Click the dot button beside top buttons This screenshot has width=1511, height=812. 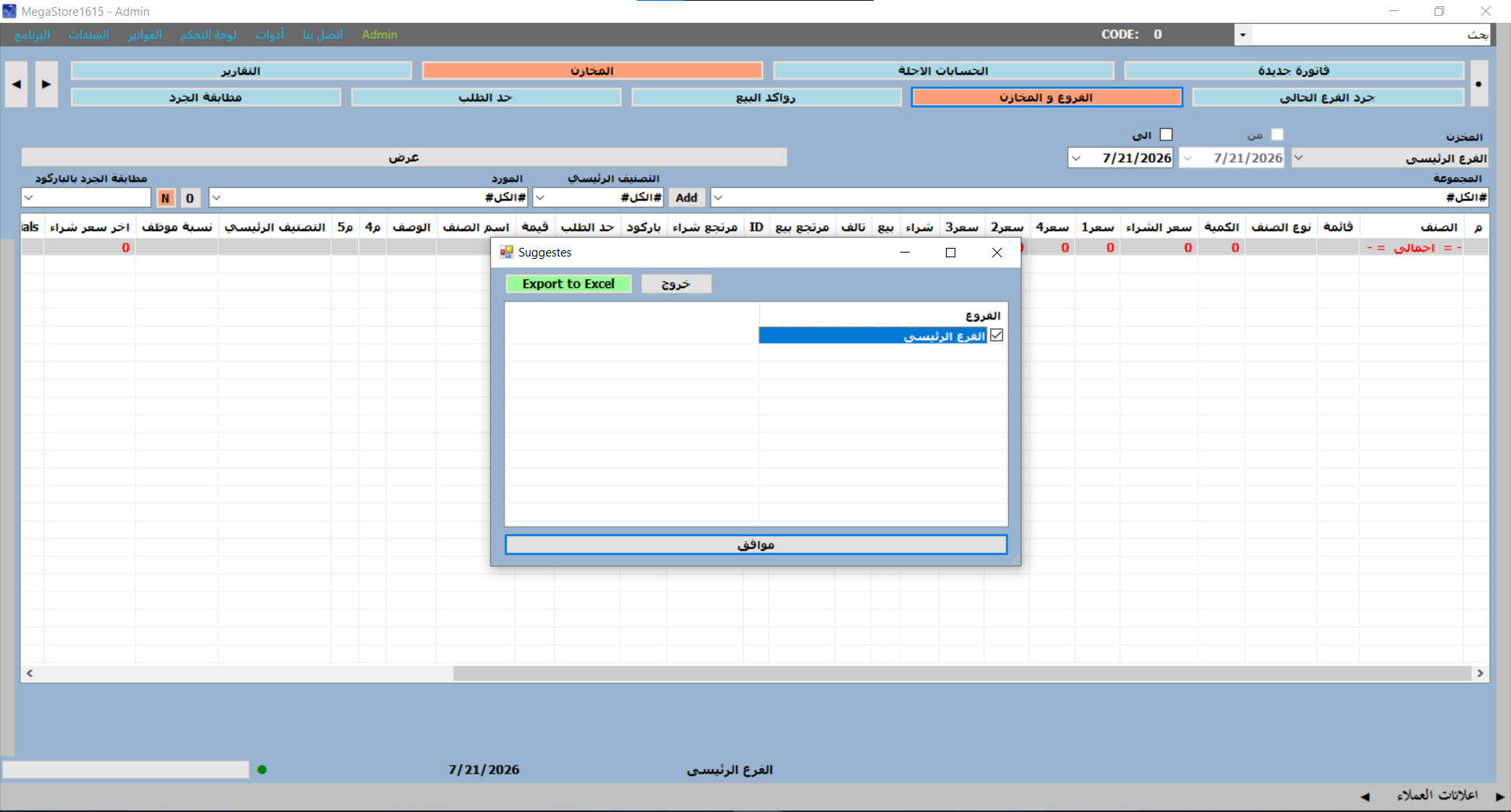click(1479, 84)
